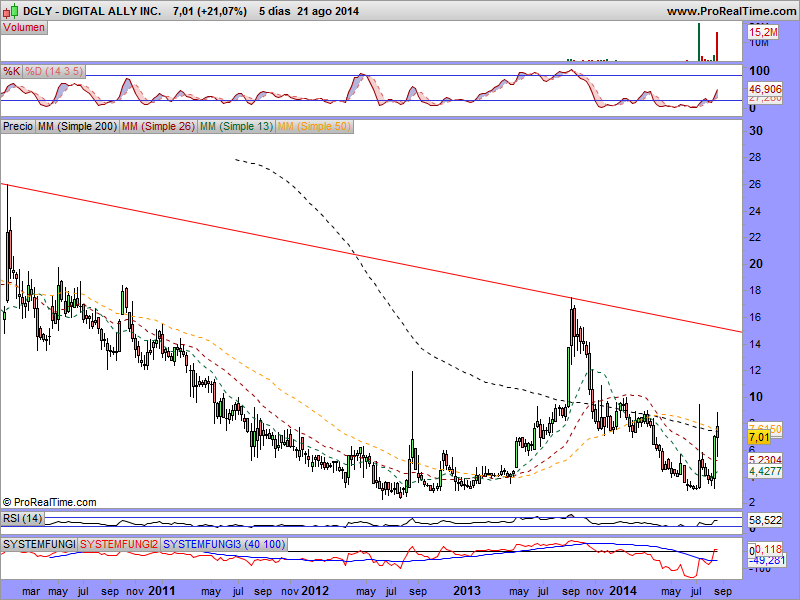Open MM (Simple 26) moving average settings
Screen dimensions: 800x600
point(159,126)
